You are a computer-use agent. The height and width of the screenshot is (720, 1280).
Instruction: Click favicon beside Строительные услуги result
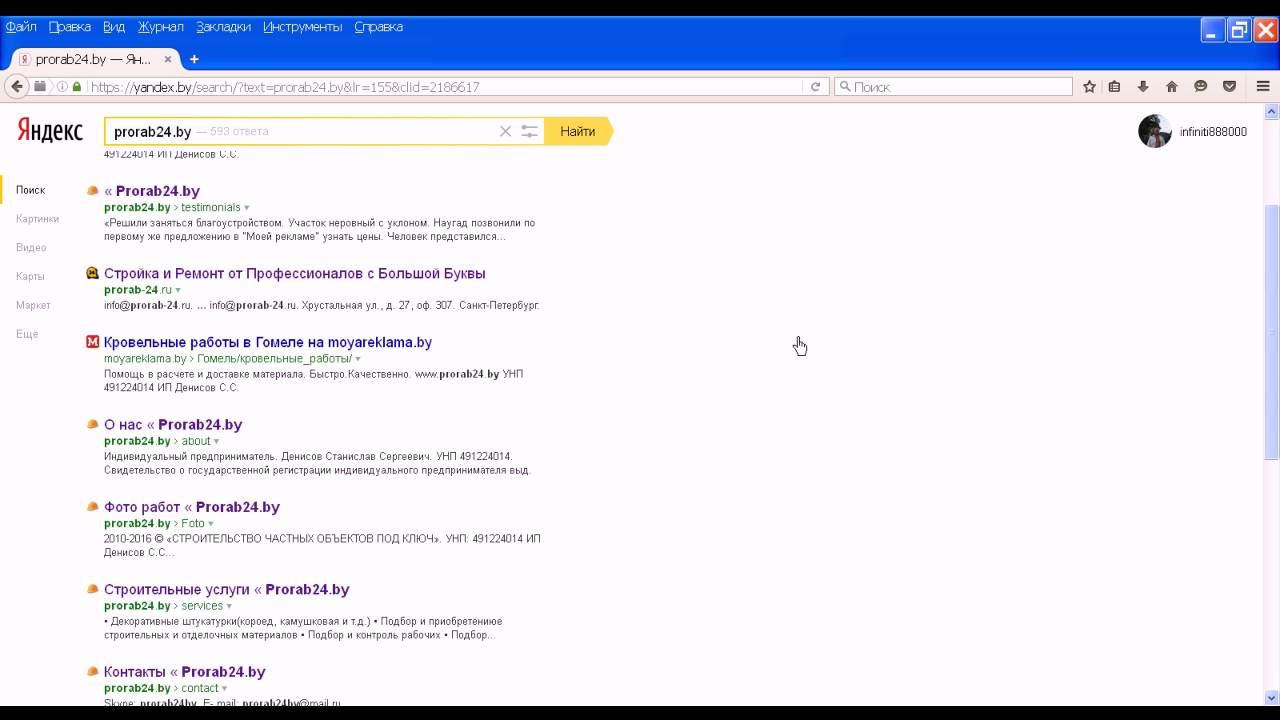92,589
